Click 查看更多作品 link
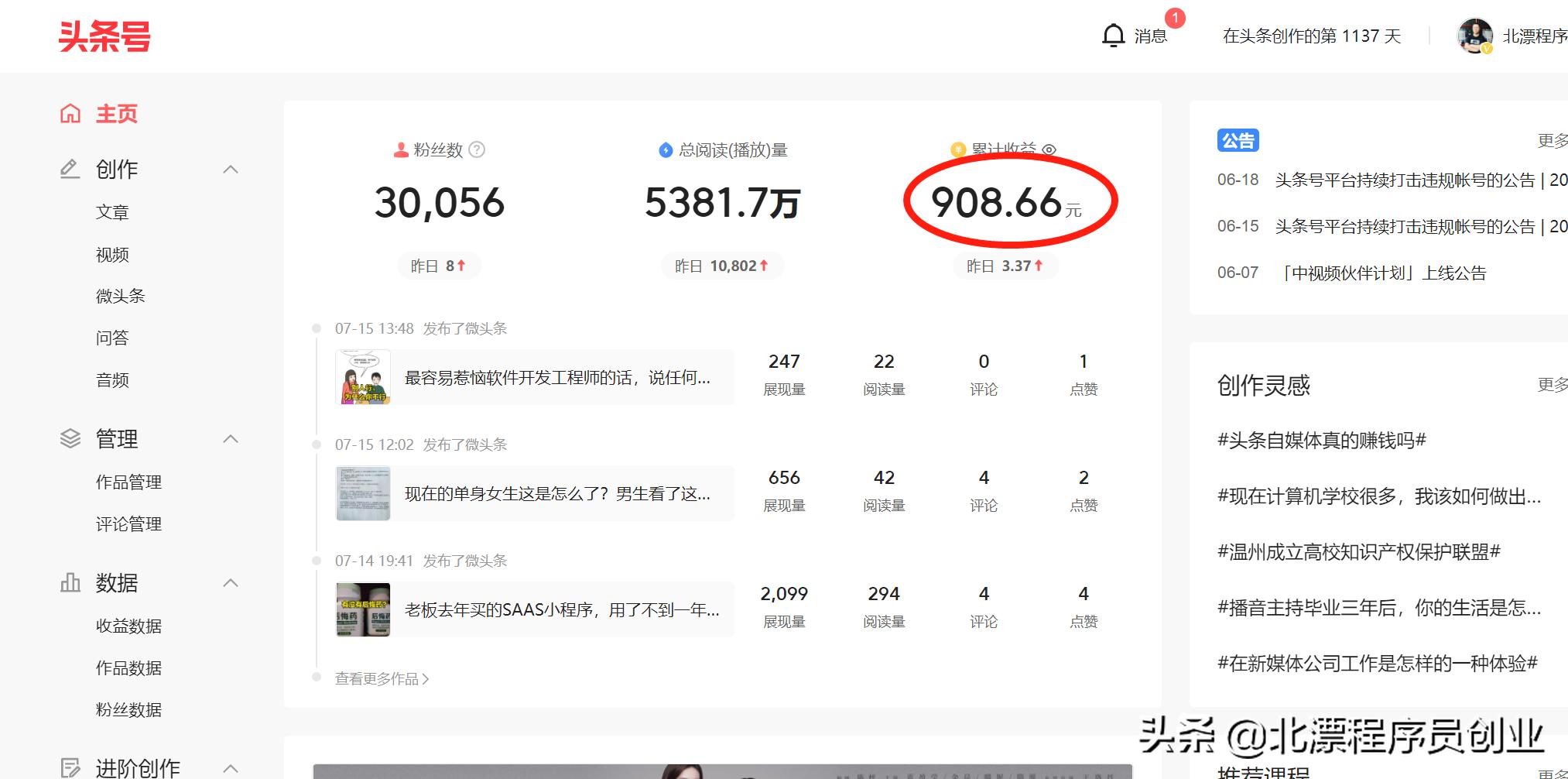The image size is (1568, 779). pyautogui.click(x=382, y=678)
